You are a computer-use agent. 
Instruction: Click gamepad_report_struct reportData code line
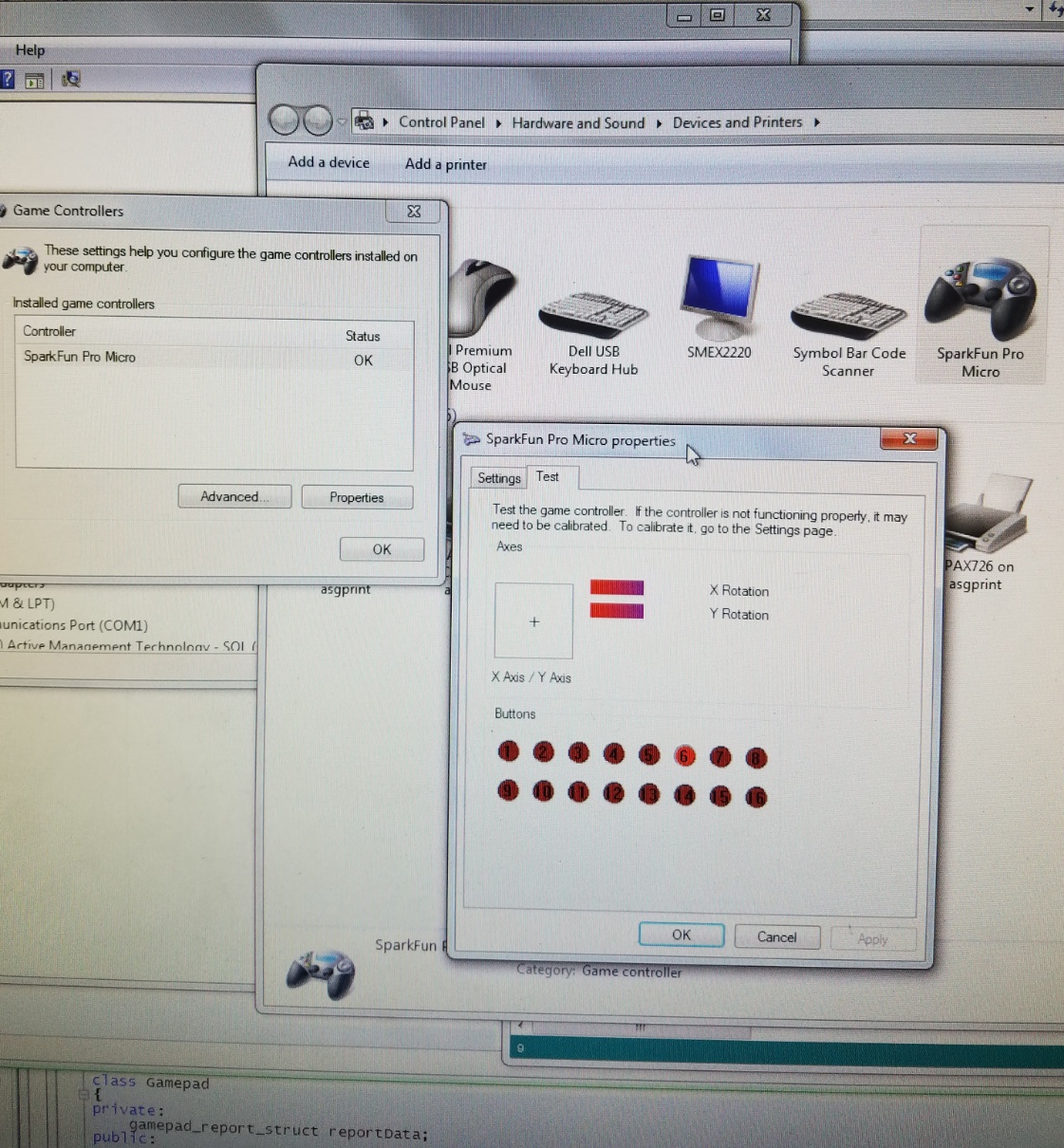[278, 1129]
